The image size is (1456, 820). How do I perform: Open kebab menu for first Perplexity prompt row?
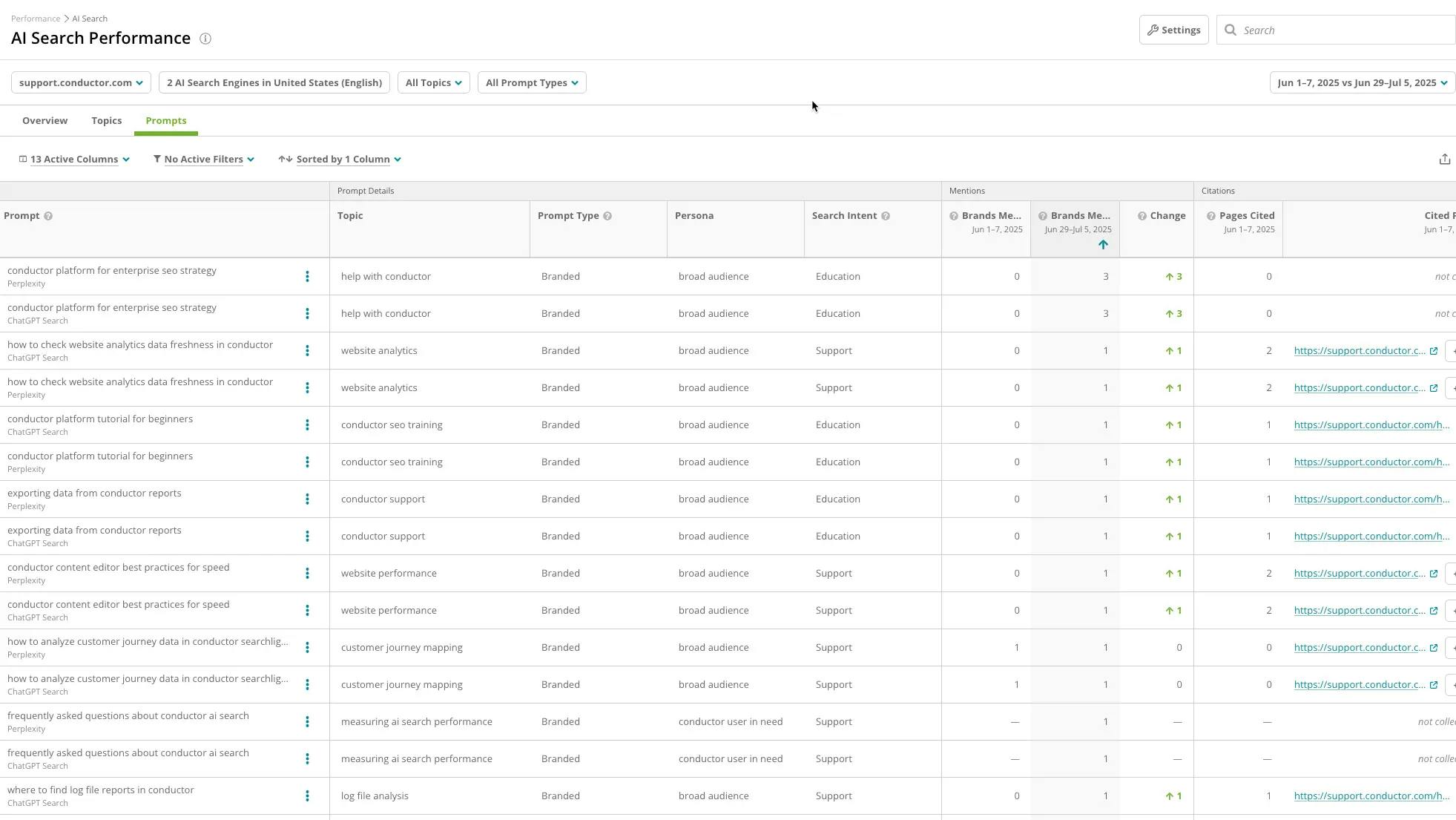pyautogui.click(x=307, y=277)
